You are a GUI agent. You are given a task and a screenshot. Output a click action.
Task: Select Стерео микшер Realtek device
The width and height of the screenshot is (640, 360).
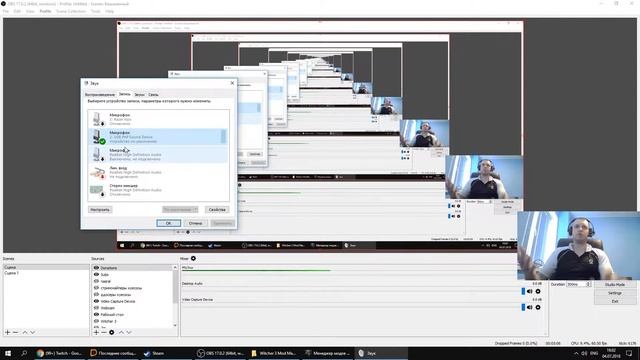pos(158,190)
